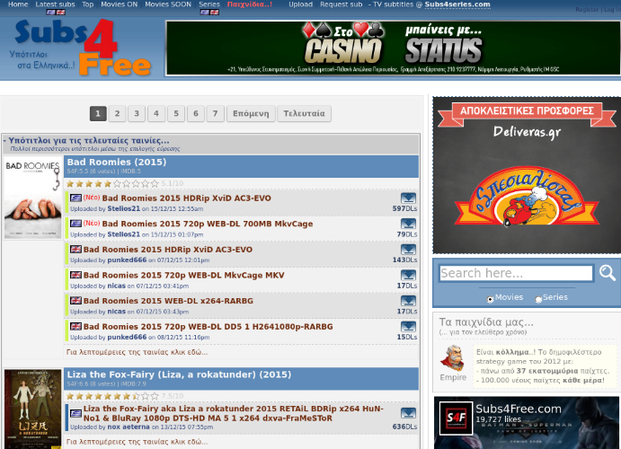Go to page 7
Image resolution: width=621 pixels, height=449 pixels.
[x=215, y=114]
